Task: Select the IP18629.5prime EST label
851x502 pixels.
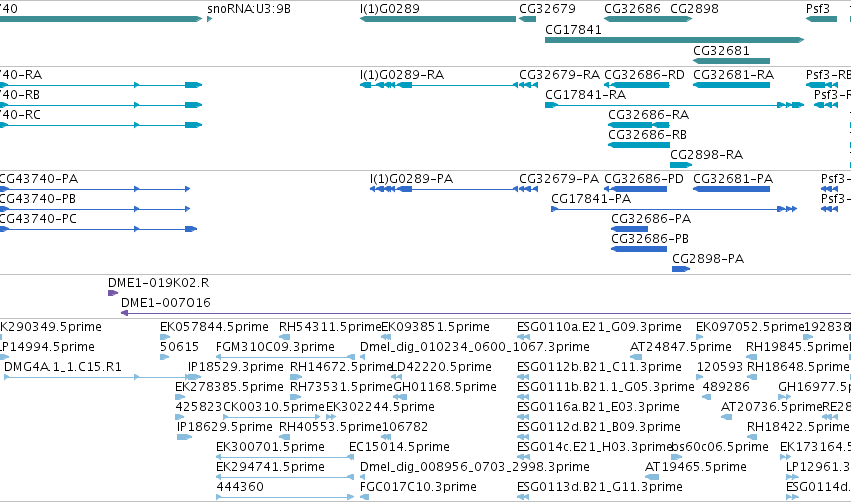Action: tap(225, 427)
